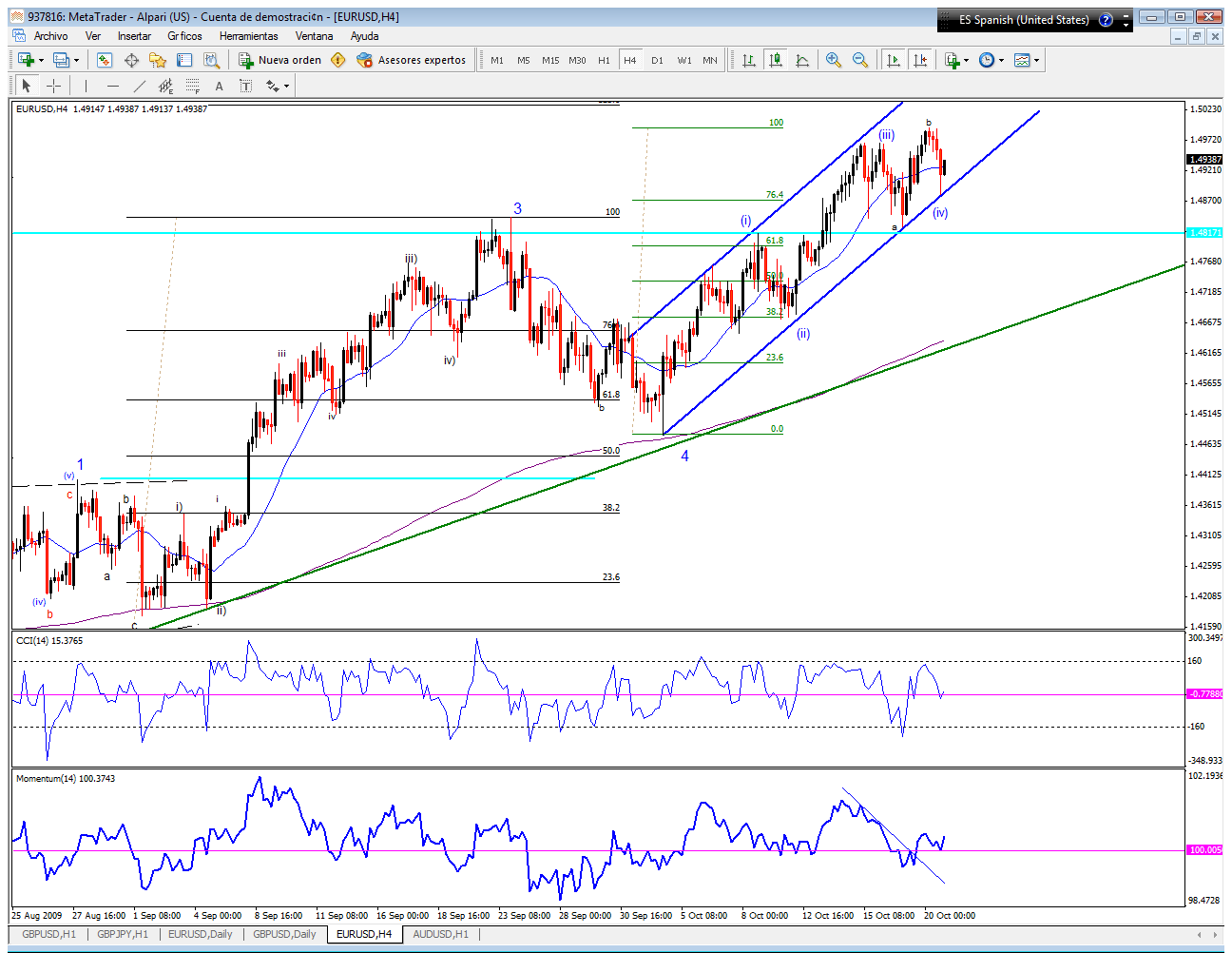Click the ES Spanish language indicator
Viewport: 1232px width, 953px height.
pos(1023,20)
